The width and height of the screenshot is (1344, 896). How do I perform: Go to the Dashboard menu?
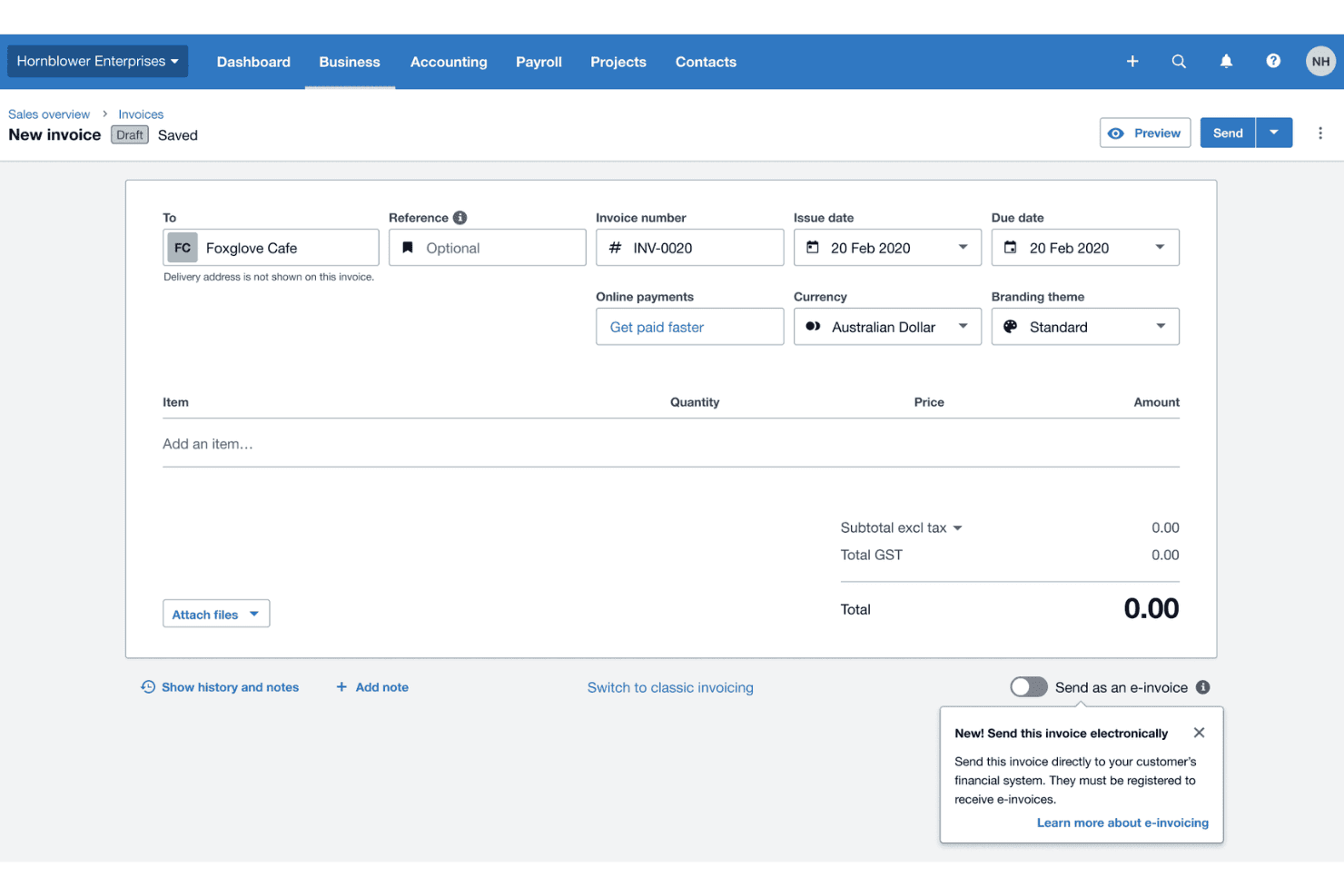click(253, 62)
